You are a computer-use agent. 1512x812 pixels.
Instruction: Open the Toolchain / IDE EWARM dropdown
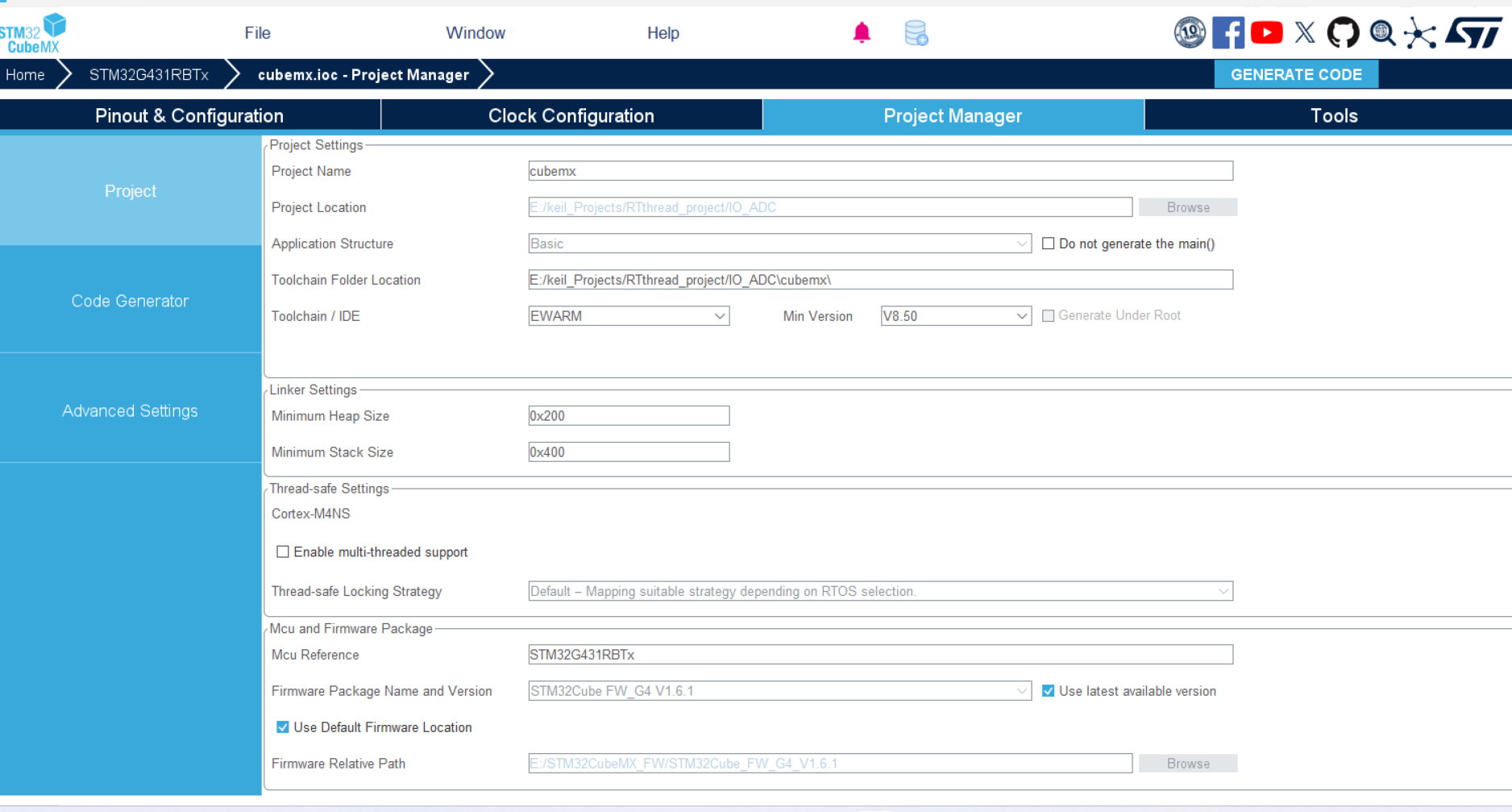pyautogui.click(x=629, y=316)
